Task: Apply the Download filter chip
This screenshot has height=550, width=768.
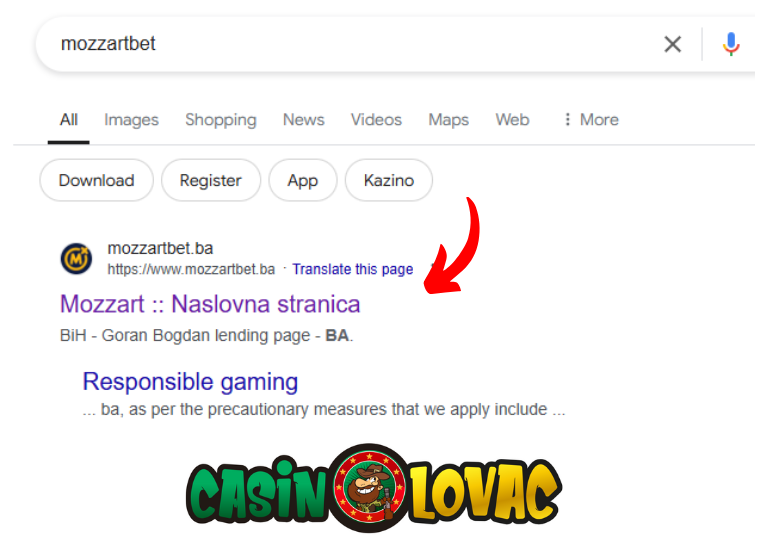Action: [x=96, y=180]
